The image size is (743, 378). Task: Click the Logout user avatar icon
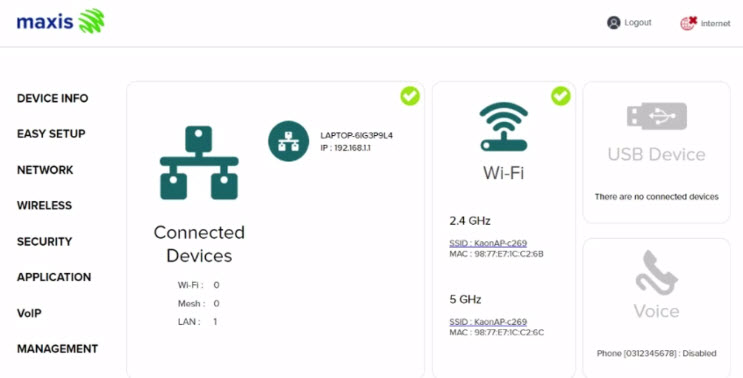pos(614,23)
